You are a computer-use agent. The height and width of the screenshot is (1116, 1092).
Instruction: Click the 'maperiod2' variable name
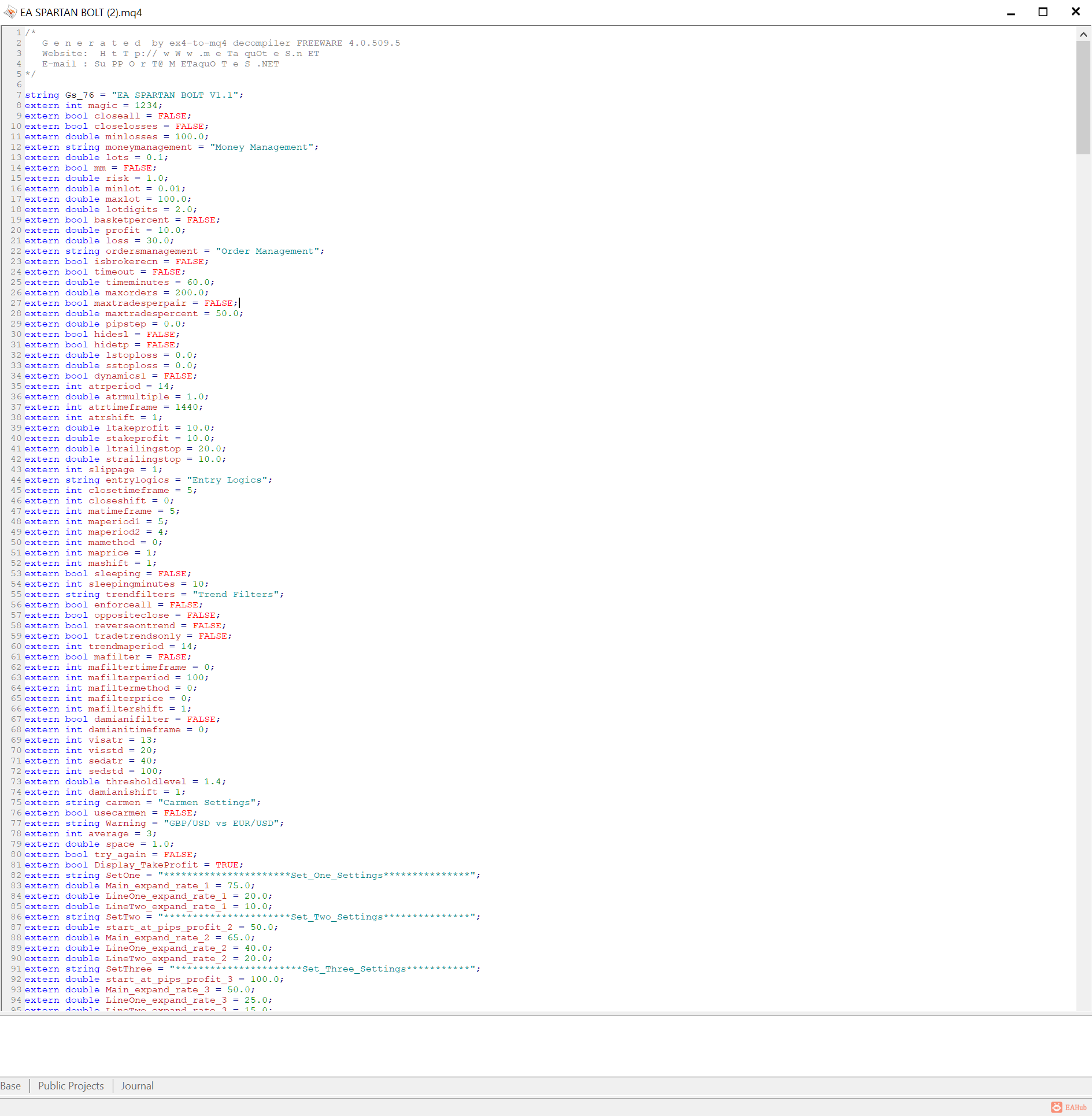(x=114, y=532)
